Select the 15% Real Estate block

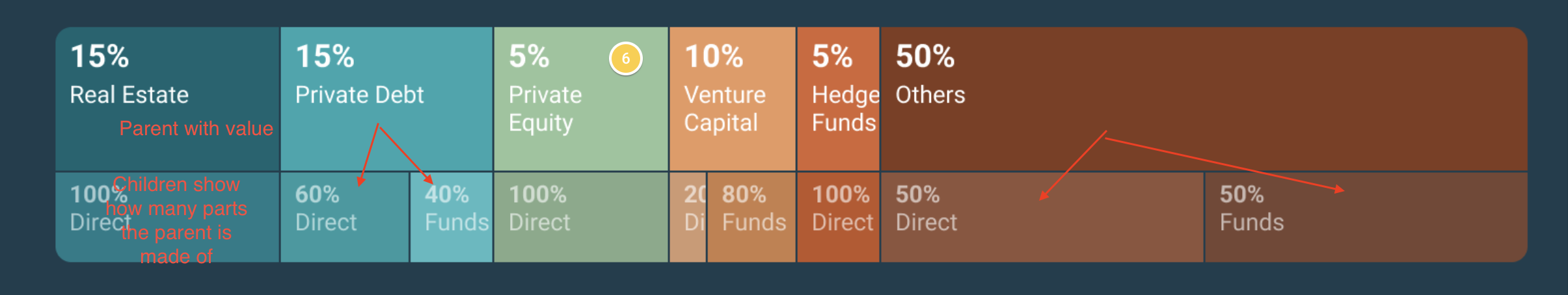(168, 99)
